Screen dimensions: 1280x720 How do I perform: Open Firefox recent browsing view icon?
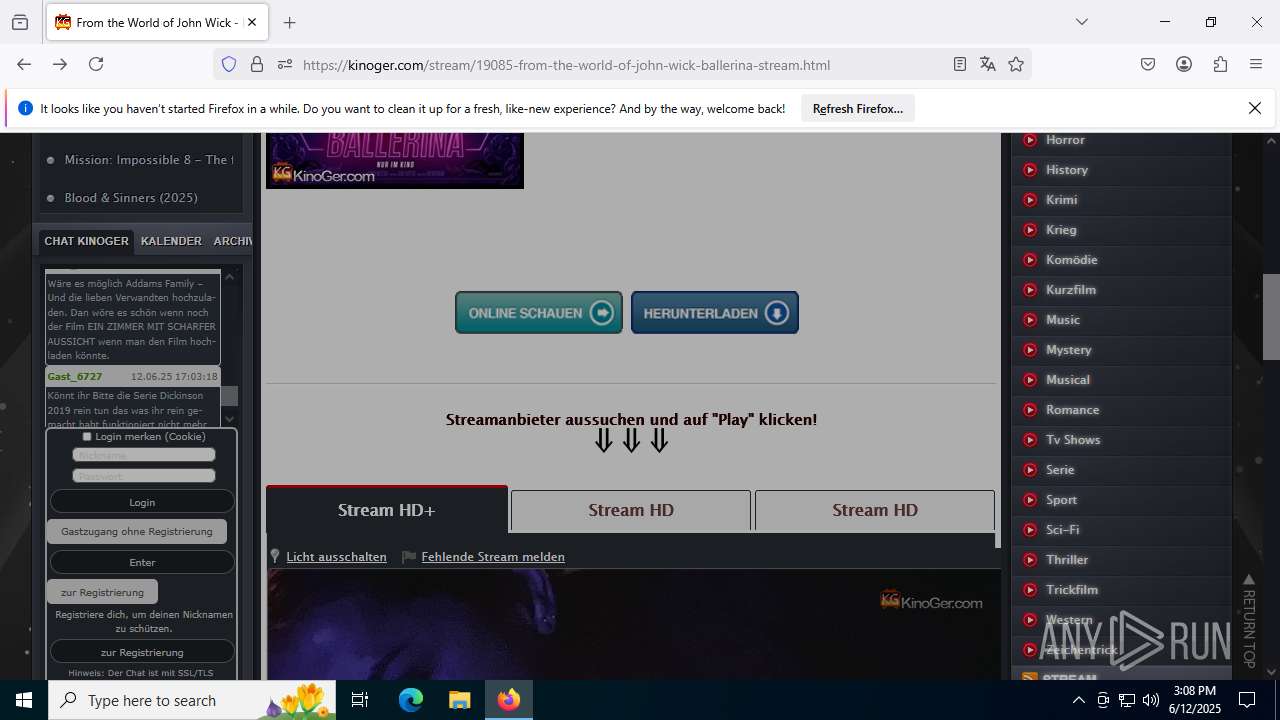tap(20, 22)
